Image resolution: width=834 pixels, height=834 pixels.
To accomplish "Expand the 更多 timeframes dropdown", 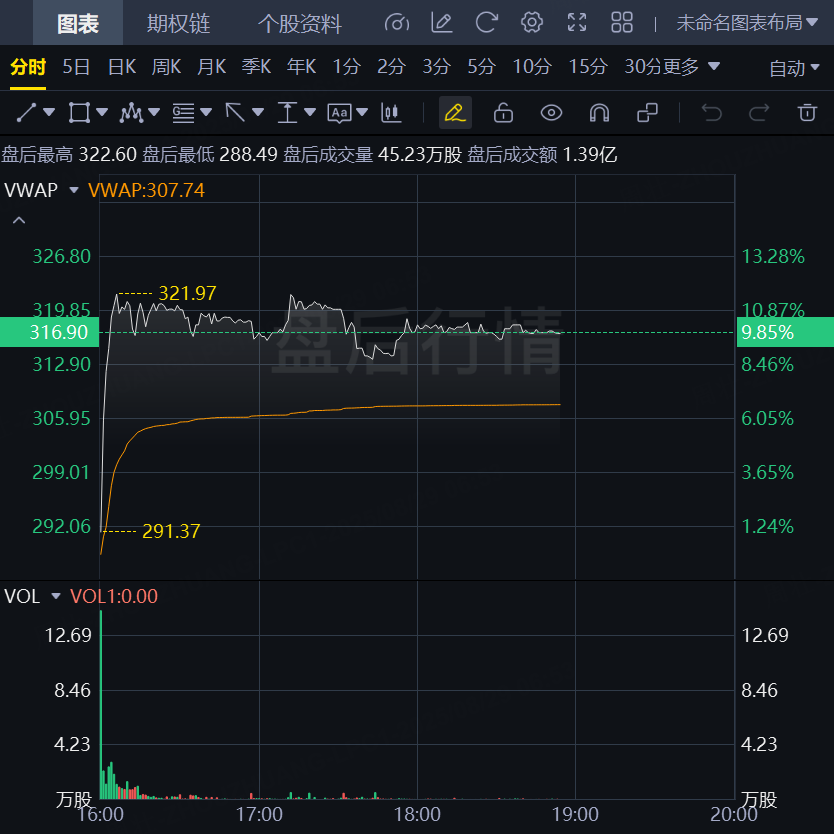I will pyautogui.click(x=691, y=67).
